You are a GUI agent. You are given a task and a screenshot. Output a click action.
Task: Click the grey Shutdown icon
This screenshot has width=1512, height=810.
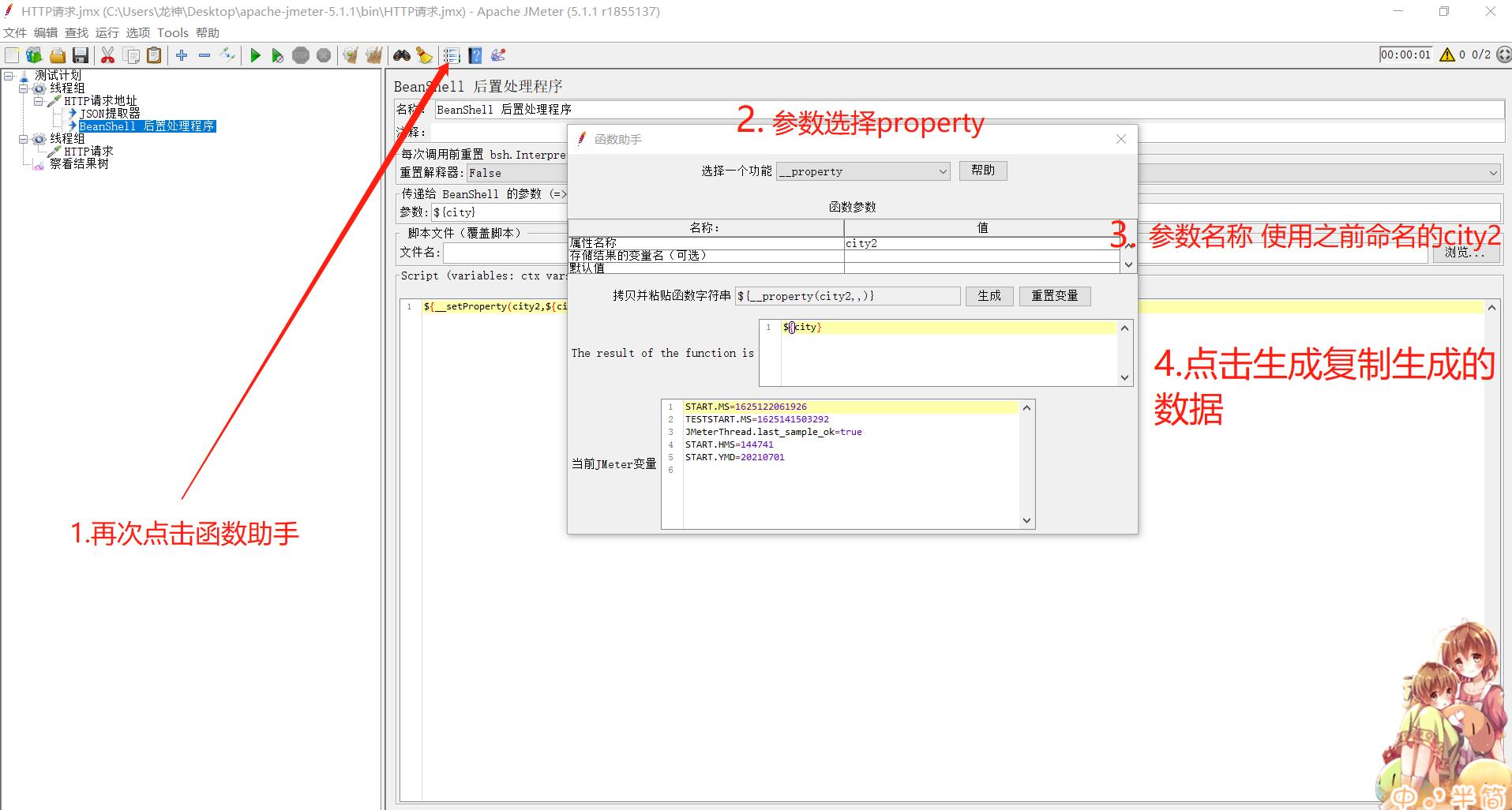click(324, 55)
